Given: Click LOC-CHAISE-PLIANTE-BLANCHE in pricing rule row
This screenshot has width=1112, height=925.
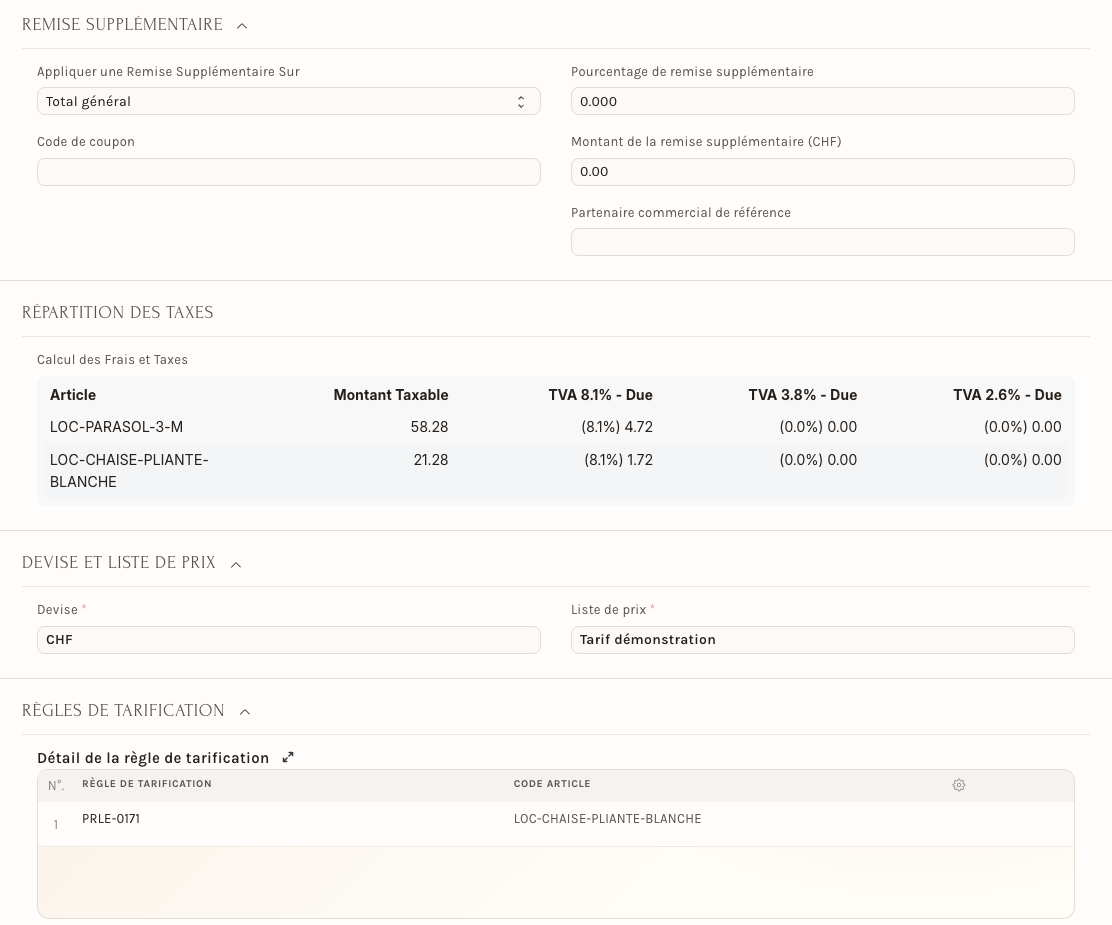Looking at the screenshot, I should [x=607, y=819].
